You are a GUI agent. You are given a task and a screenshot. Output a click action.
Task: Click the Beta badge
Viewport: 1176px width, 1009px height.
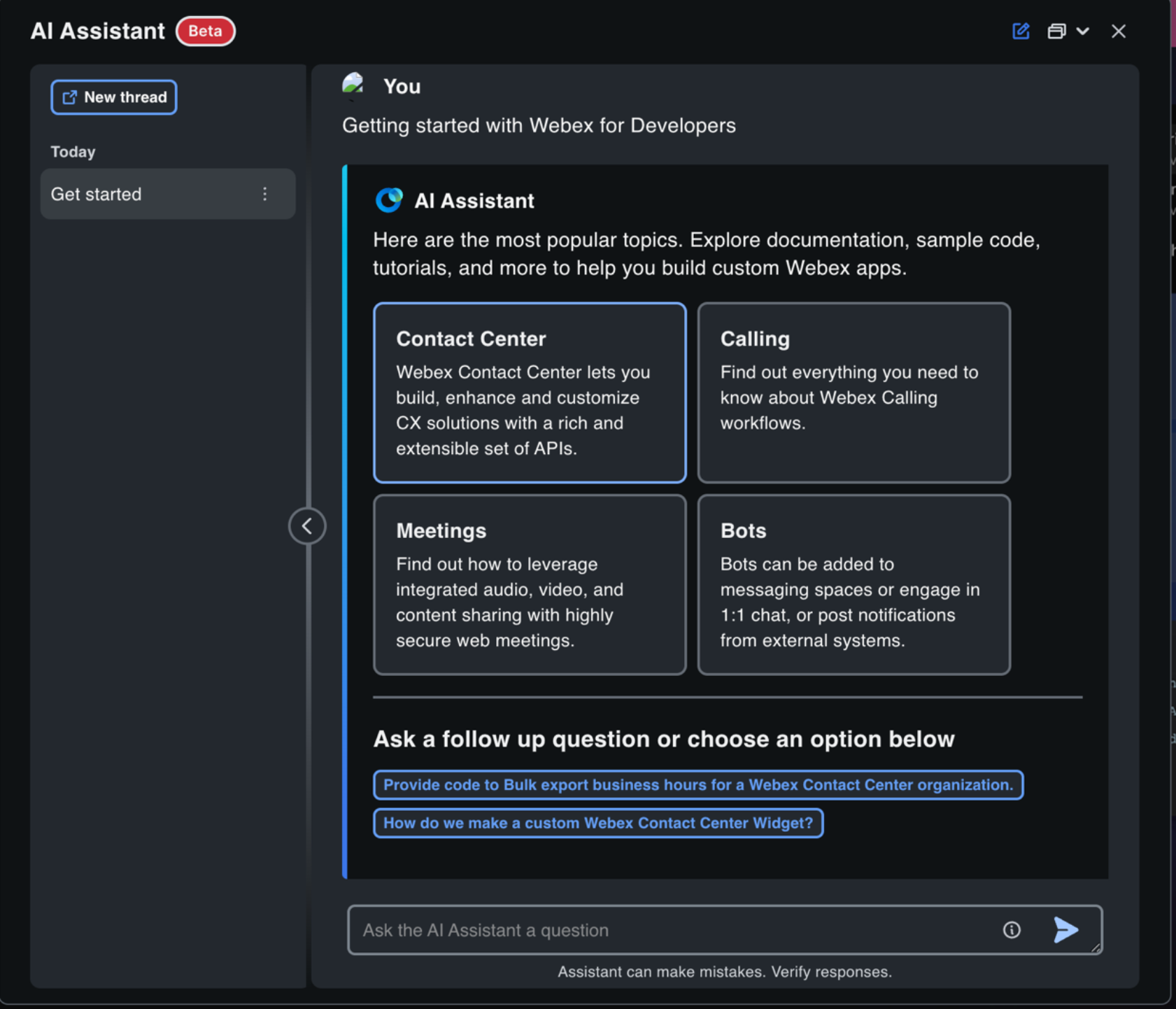pyautogui.click(x=205, y=31)
